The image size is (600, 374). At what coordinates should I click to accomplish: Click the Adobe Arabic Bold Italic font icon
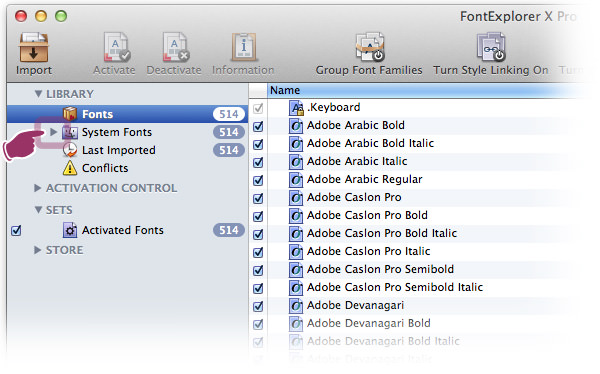click(x=295, y=144)
